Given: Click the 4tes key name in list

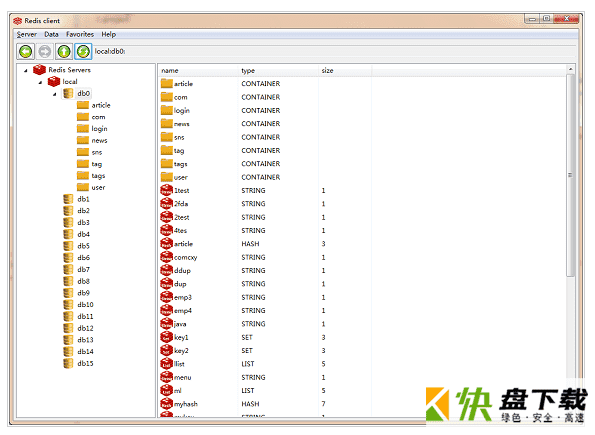Looking at the screenshot, I should pyautogui.click(x=181, y=230).
